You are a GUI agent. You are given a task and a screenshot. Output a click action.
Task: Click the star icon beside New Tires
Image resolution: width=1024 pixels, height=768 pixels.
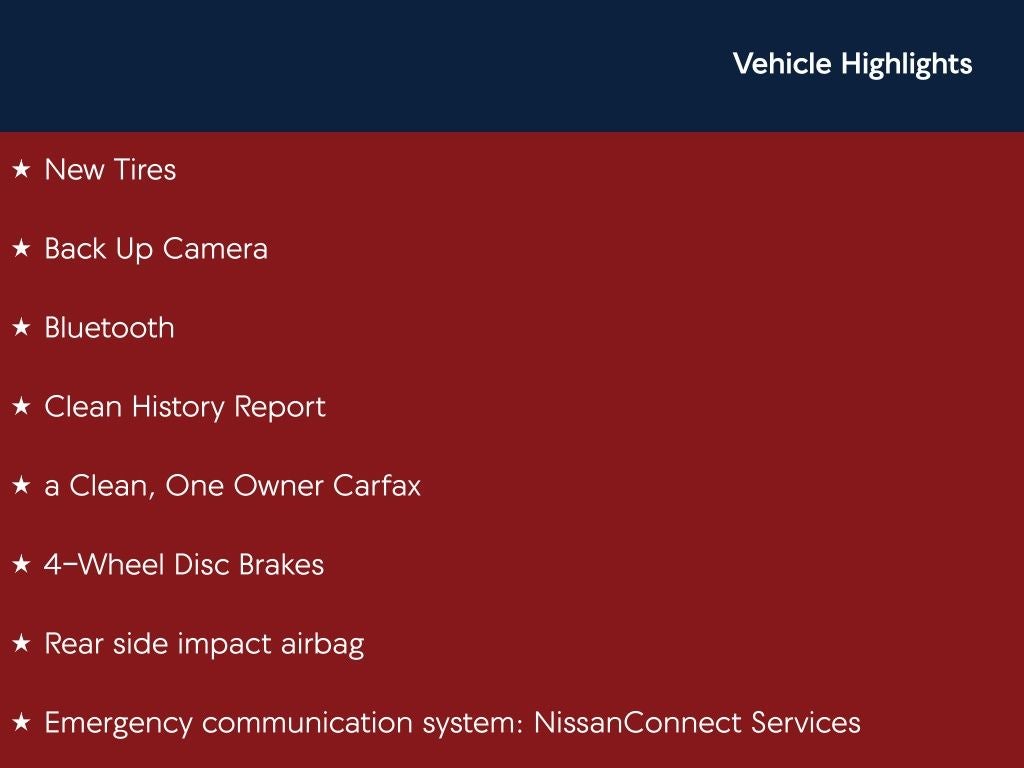click(x=21, y=170)
